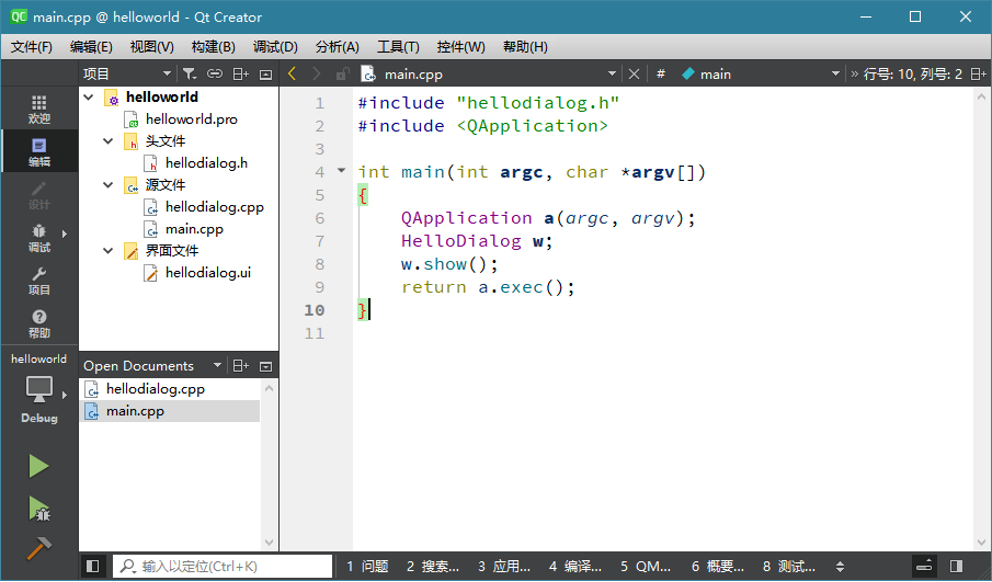Fold the main function at line 4
The width and height of the screenshot is (992, 582).
pos(342,170)
